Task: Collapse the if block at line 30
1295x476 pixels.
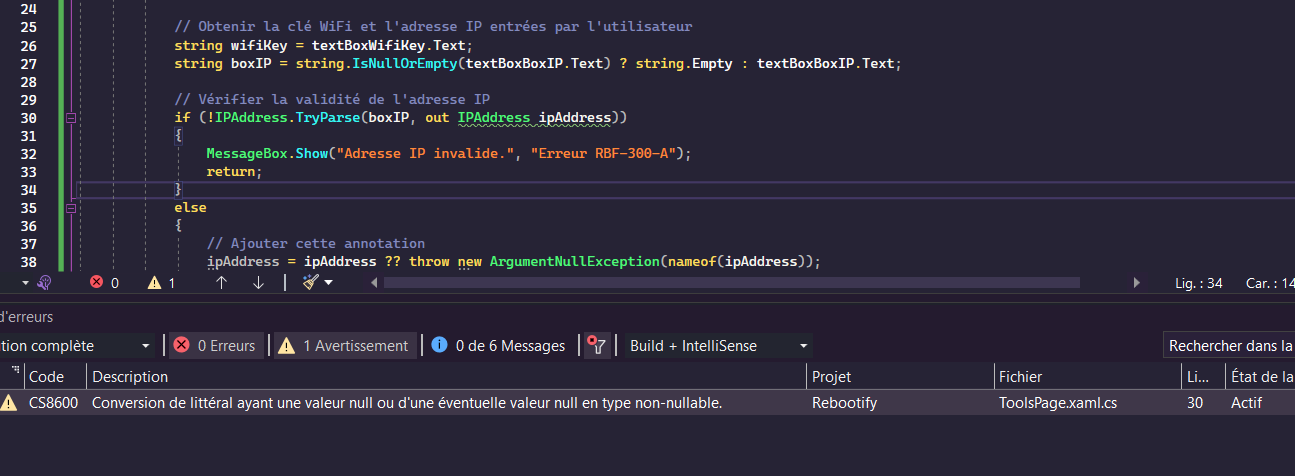Action: pos(70,118)
